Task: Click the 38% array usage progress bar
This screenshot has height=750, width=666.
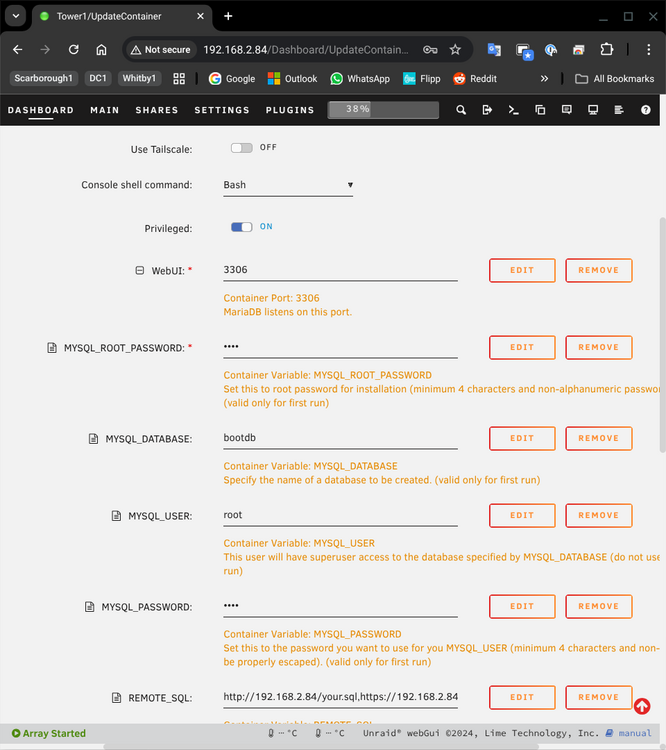Action: coord(383,110)
